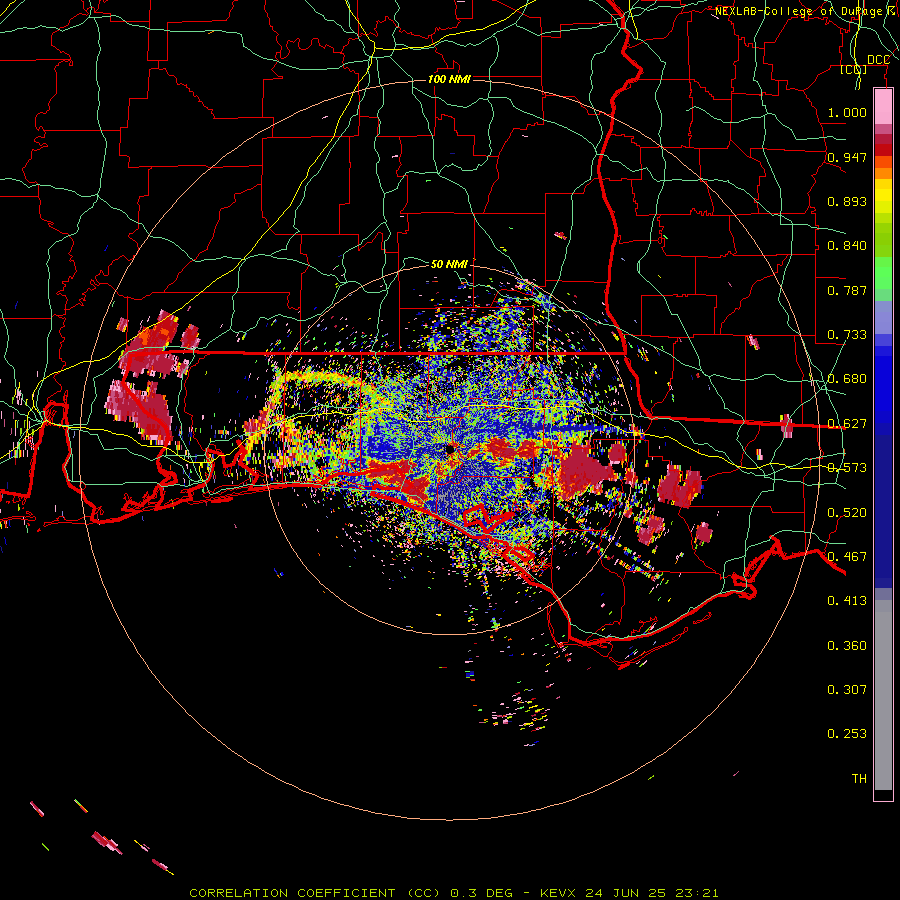Click the 0.787 scale label
Screen dimensions: 900x900
point(847,290)
